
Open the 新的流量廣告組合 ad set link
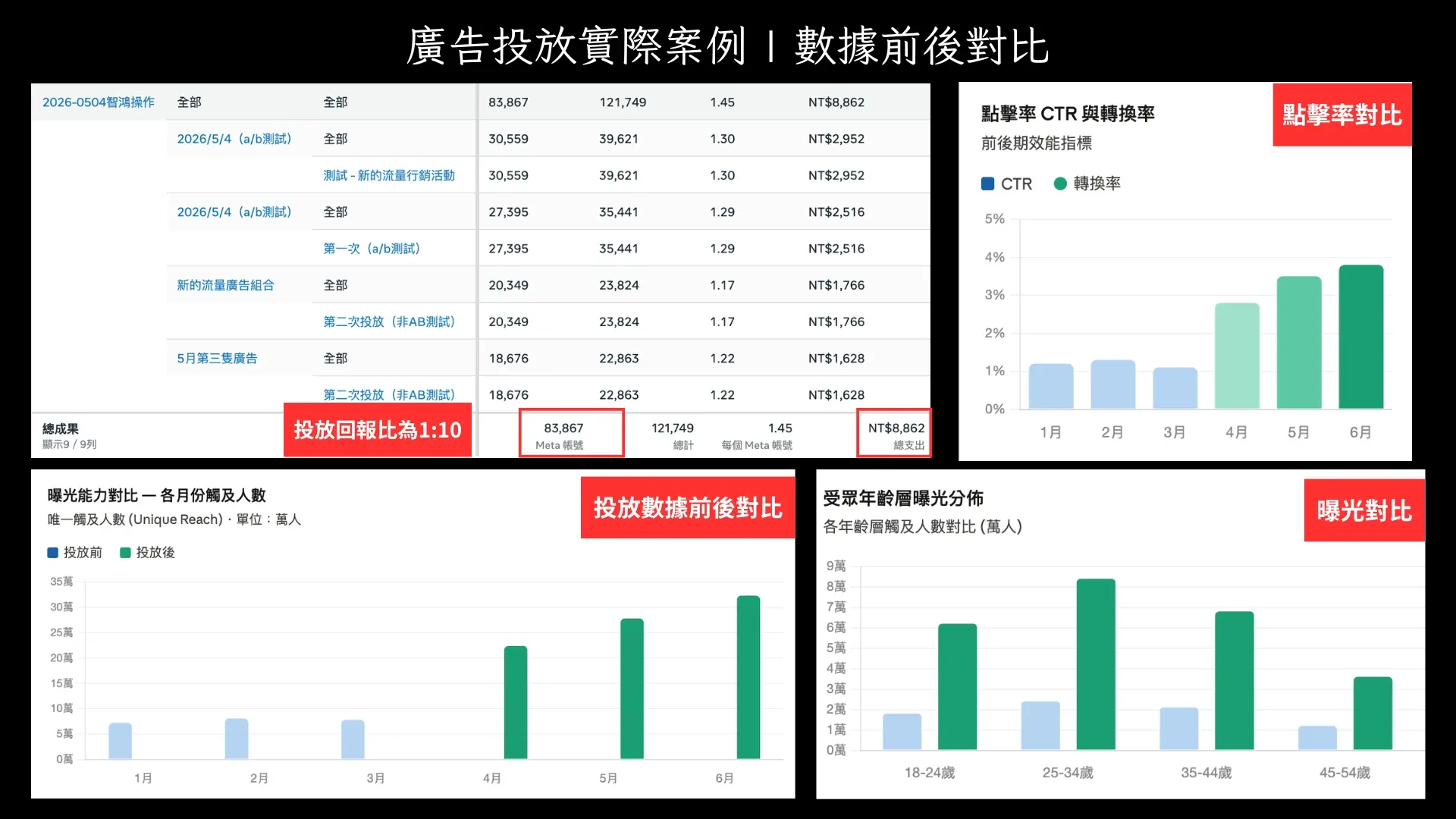tap(225, 285)
